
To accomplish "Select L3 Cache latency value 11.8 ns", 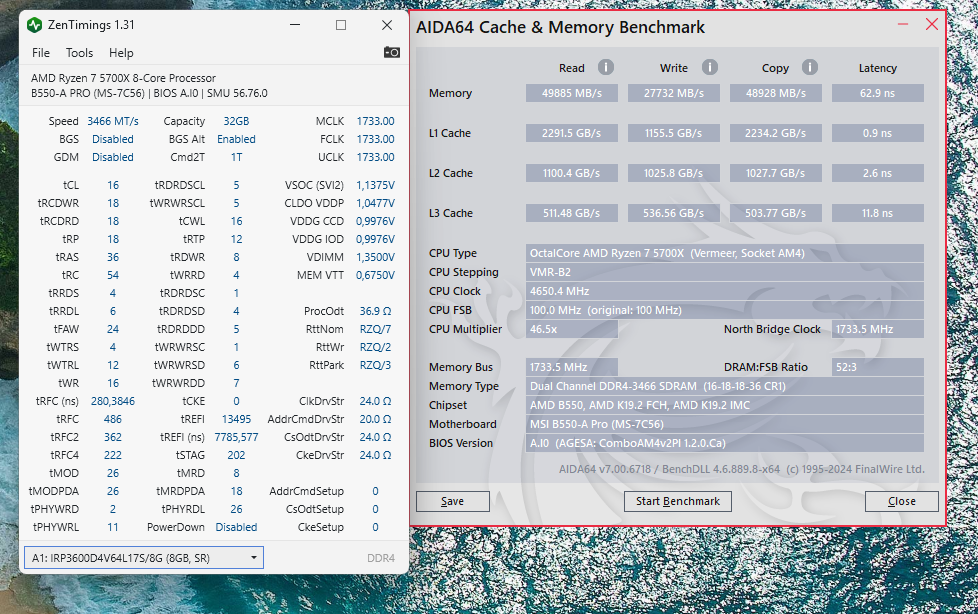I will [878, 213].
